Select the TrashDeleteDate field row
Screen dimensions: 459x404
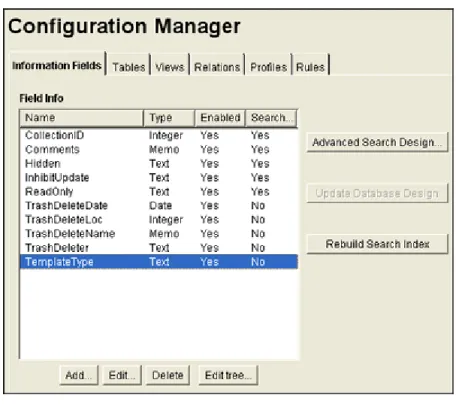(x=159, y=206)
